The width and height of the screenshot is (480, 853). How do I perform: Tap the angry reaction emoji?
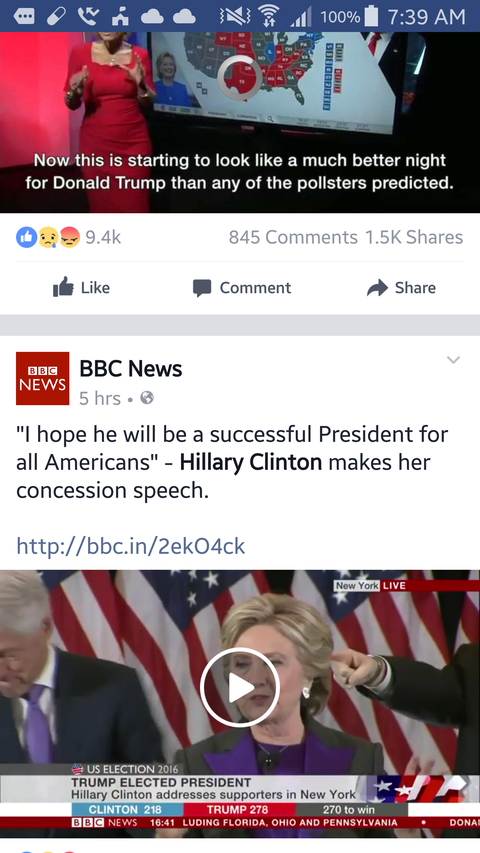click(70, 237)
